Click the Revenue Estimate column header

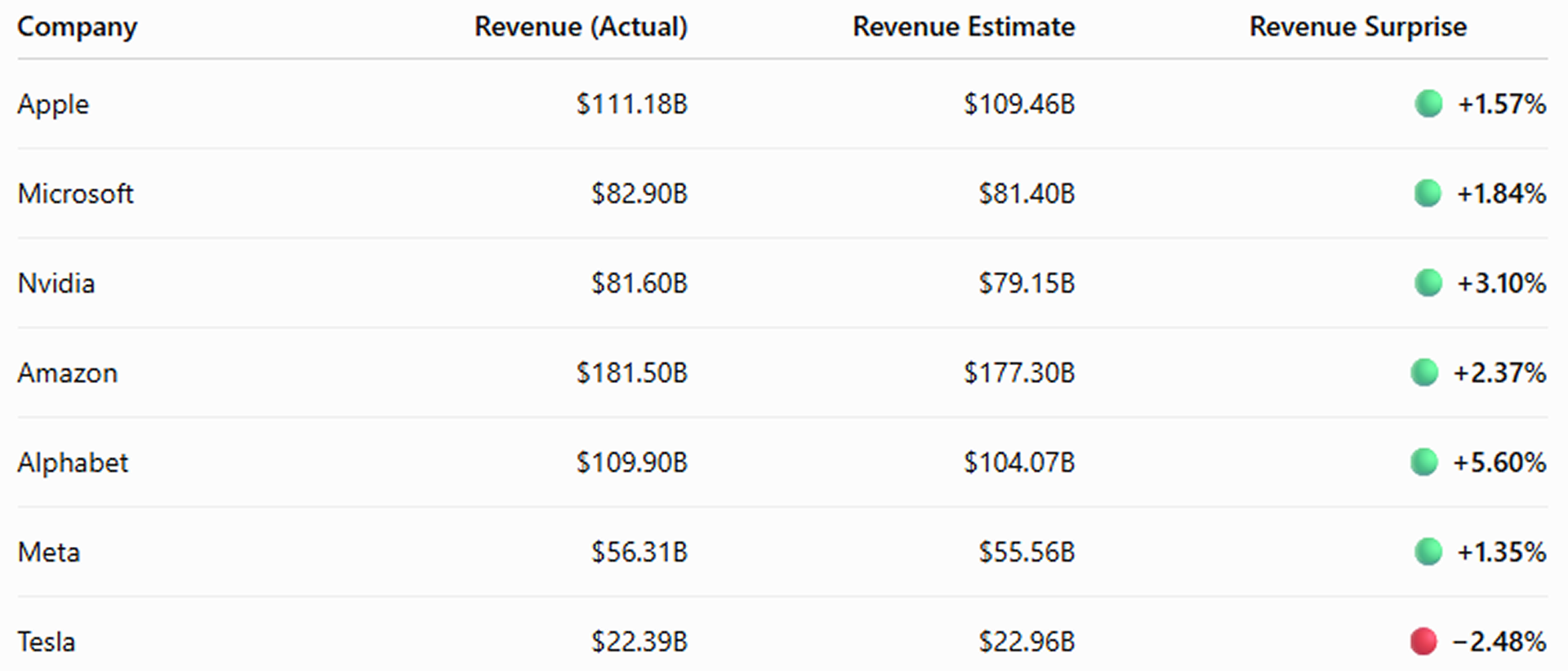pos(964,27)
